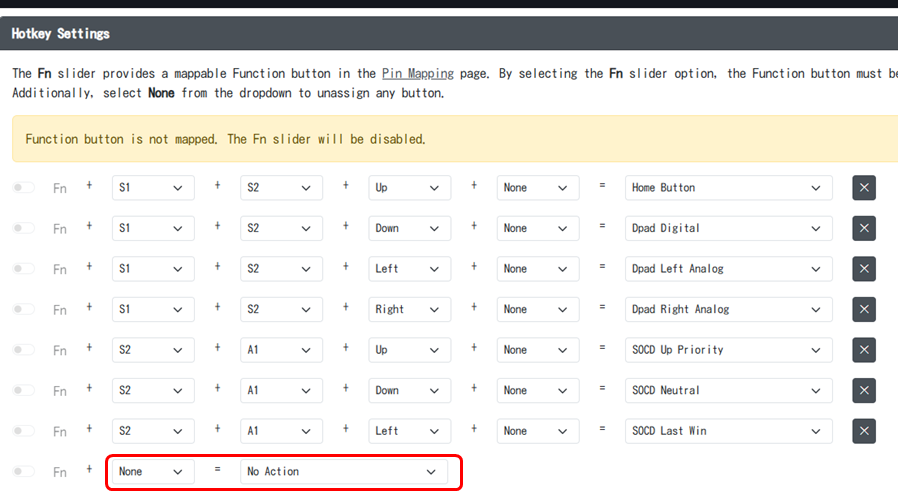Click the Hotkey Settings header
898x496 pixels.
61,33
